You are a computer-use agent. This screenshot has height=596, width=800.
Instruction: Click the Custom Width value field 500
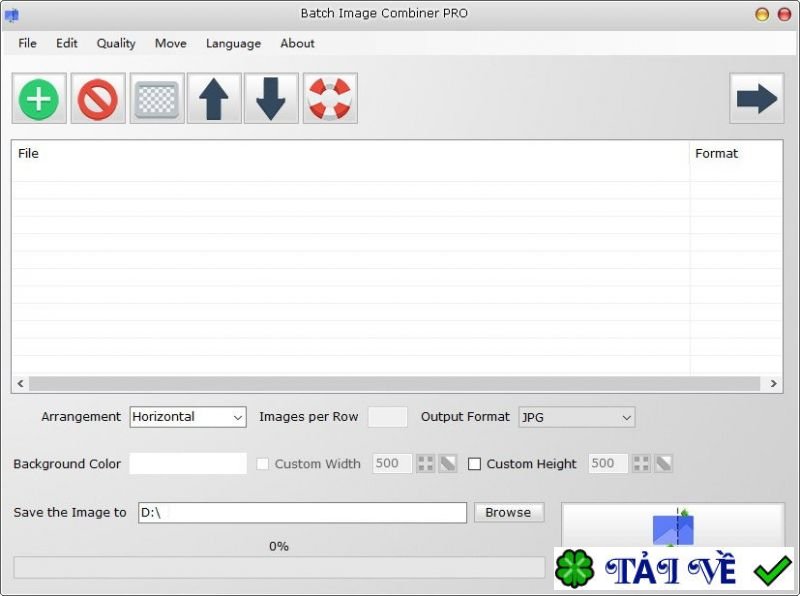pos(392,463)
